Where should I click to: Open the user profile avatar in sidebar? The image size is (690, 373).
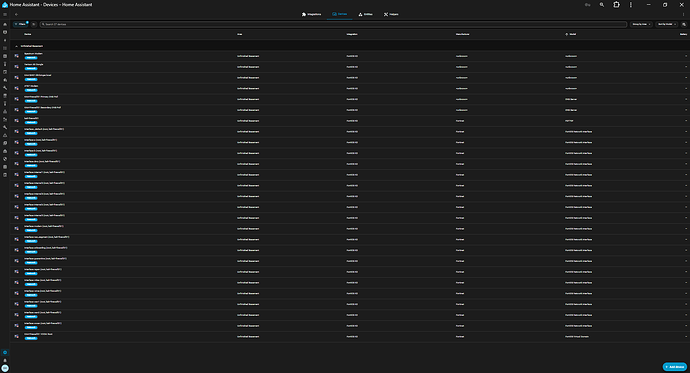pos(5,368)
